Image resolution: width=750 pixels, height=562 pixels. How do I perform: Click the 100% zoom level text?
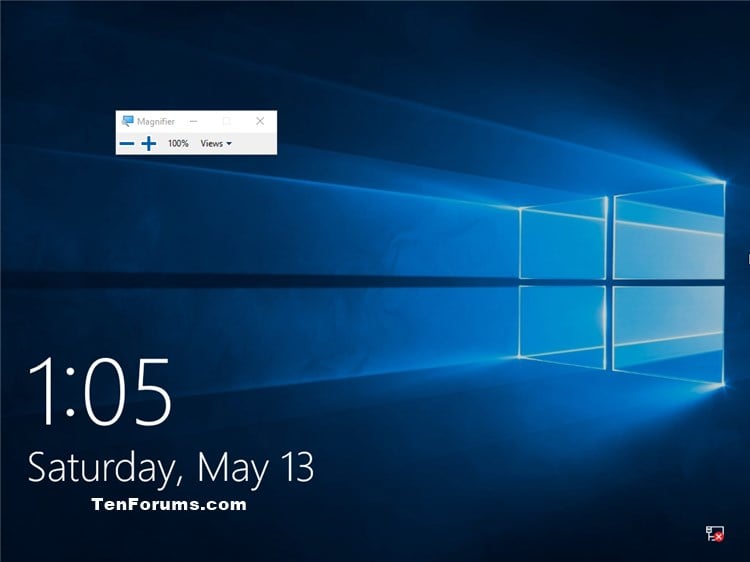click(x=178, y=143)
